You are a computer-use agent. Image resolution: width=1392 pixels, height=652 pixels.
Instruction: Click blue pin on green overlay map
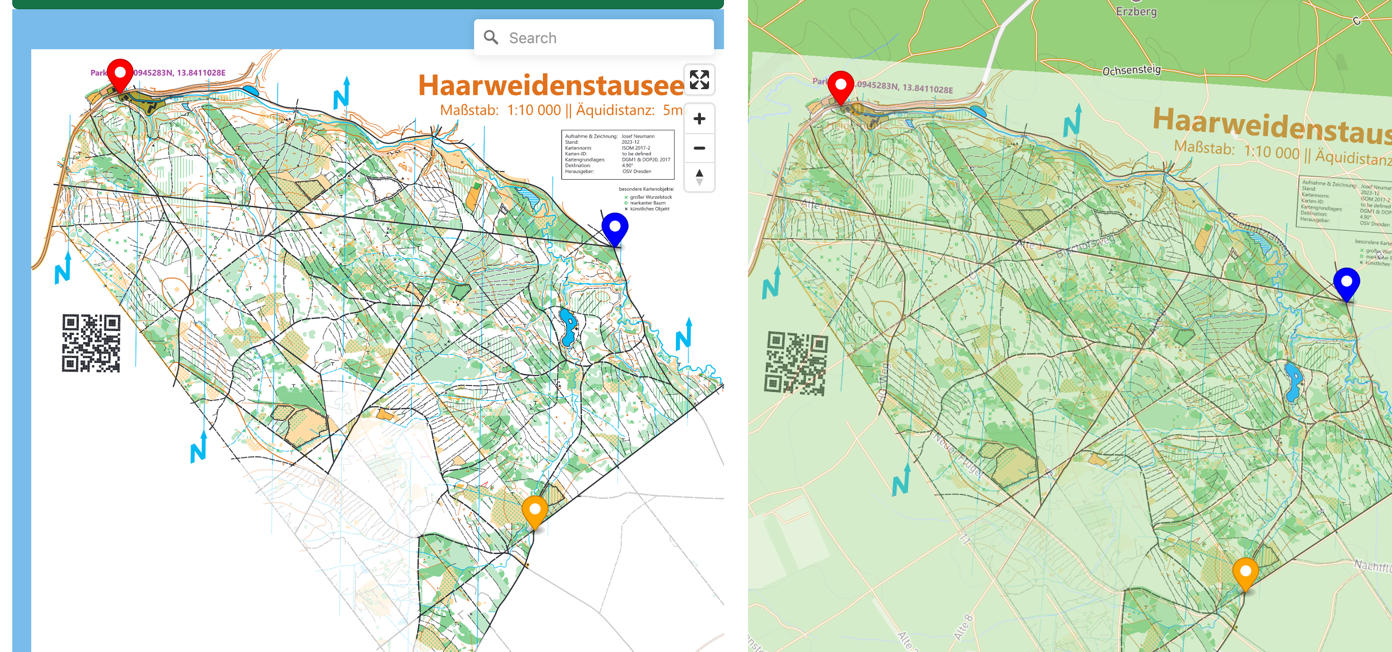pyautogui.click(x=1347, y=282)
